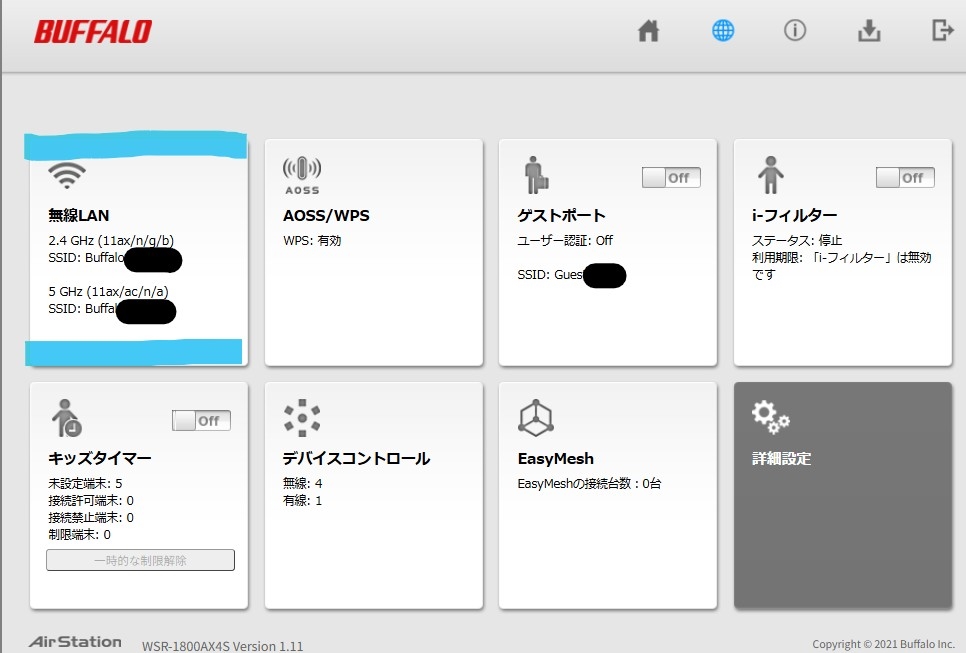The image size is (966, 653).
Task: Click the Wi-Fi signal icon
Action: [x=67, y=175]
